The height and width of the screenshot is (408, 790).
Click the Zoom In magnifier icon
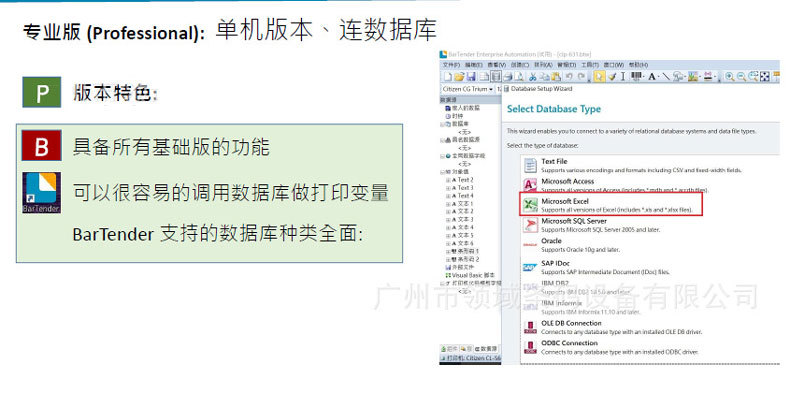pyautogui.click(x=730, y=77)
